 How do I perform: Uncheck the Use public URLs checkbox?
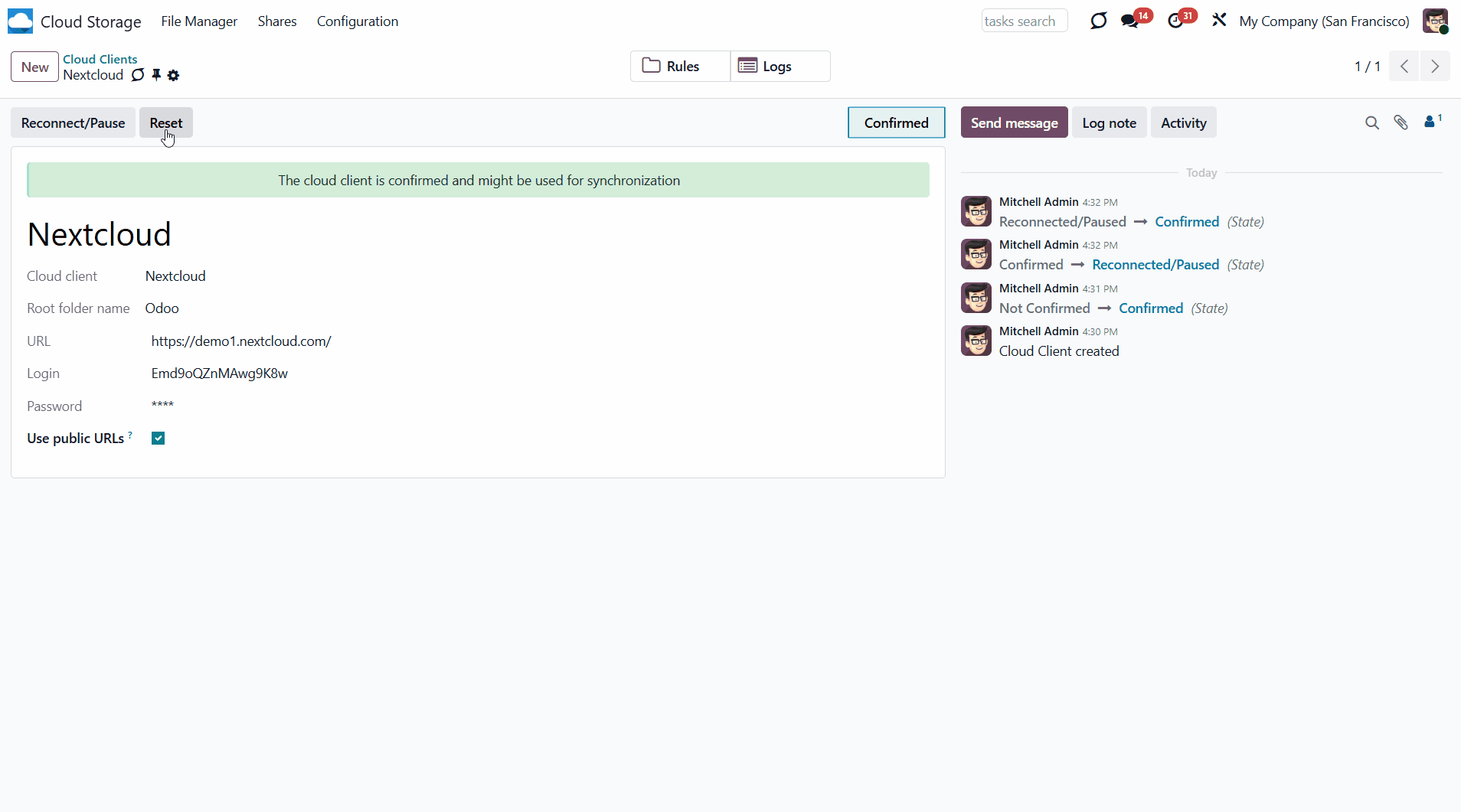159,439
